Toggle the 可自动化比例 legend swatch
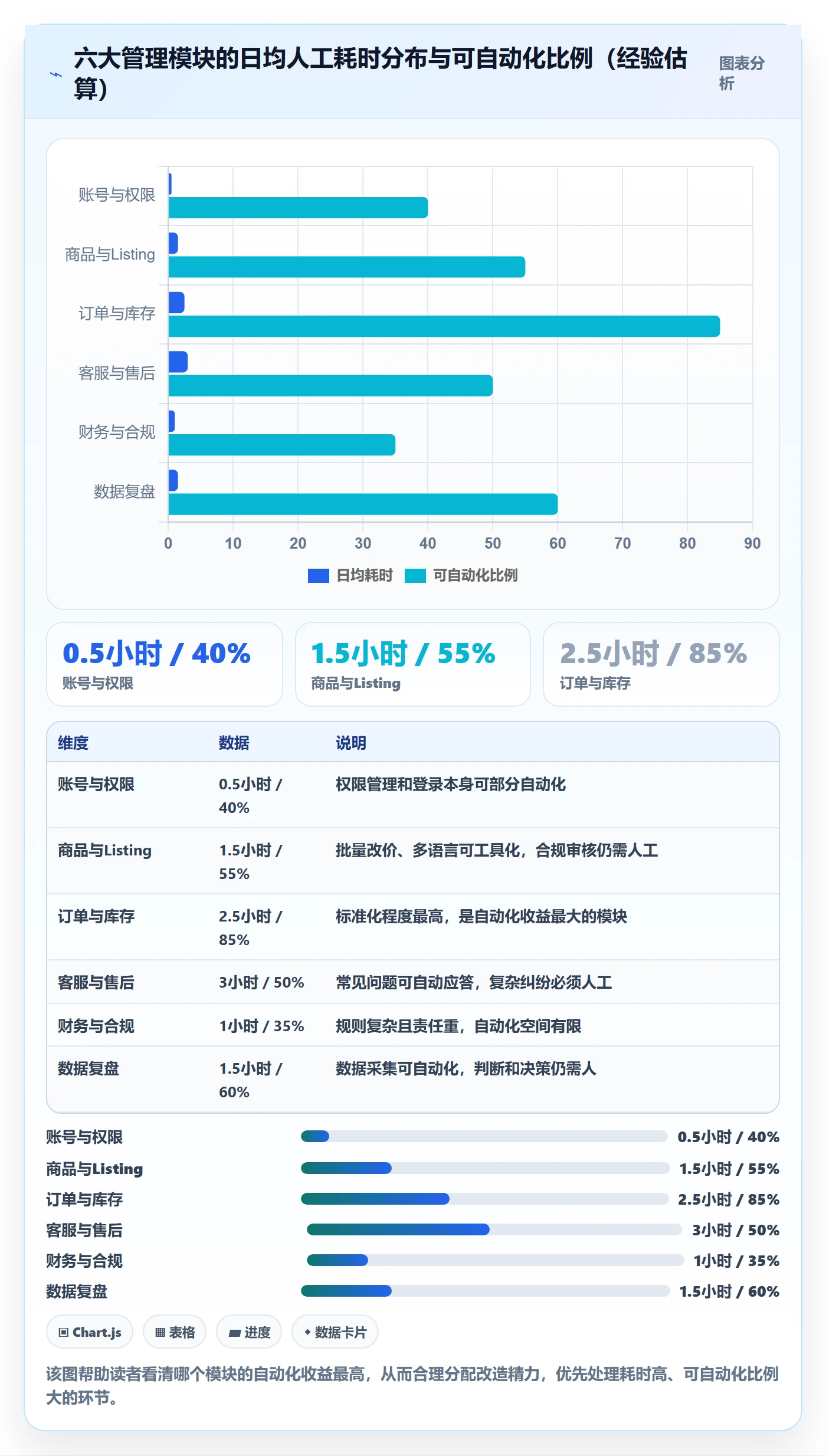826x1456 pixels. pos(415,576)
